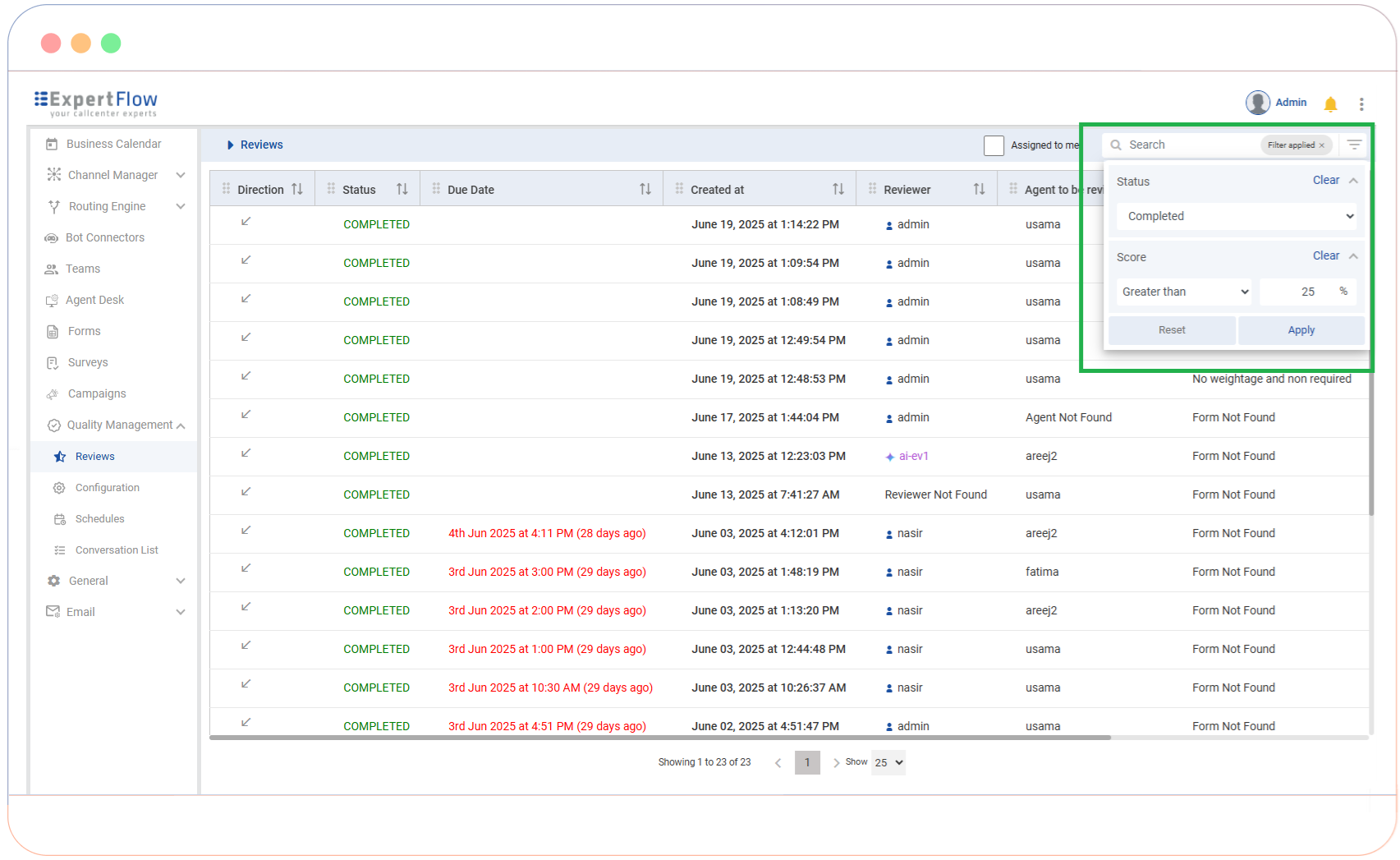The width and height of the screenshot is (1400, 860).
Task: Open the filter options icon
Action: coord(1354,145)
